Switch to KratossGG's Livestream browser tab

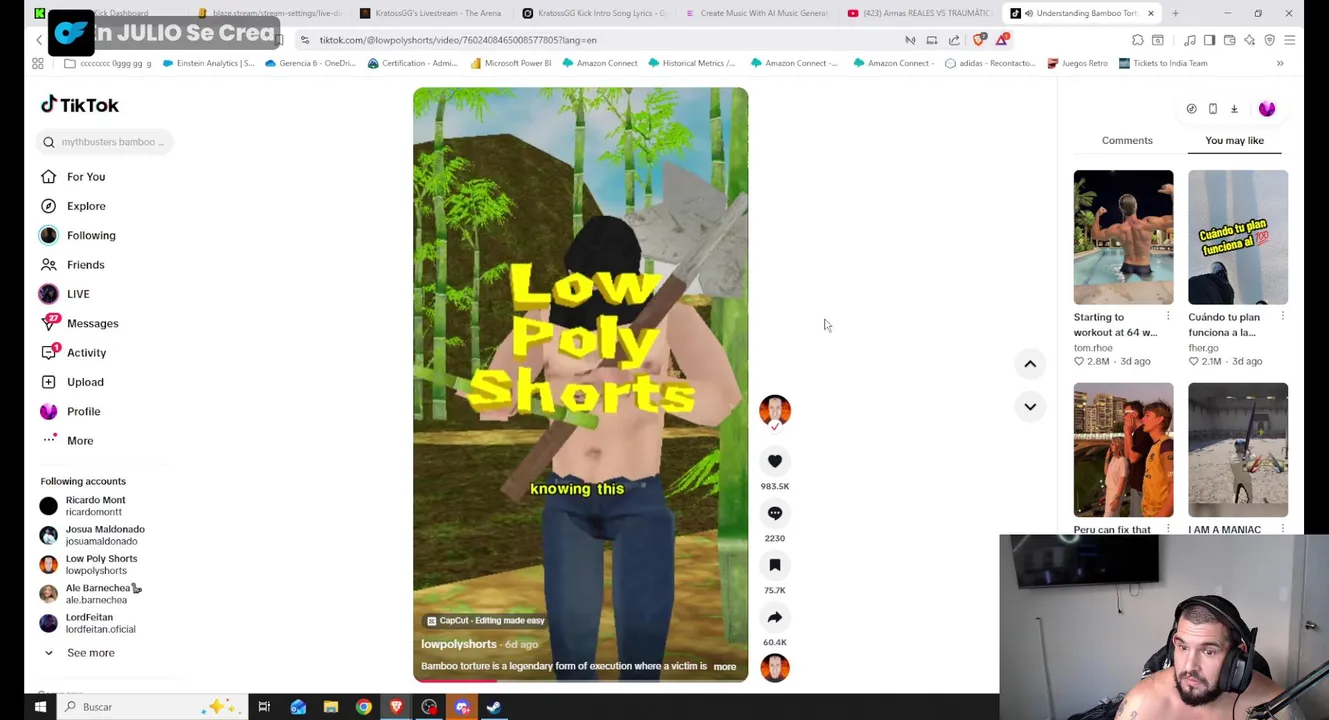430,13
